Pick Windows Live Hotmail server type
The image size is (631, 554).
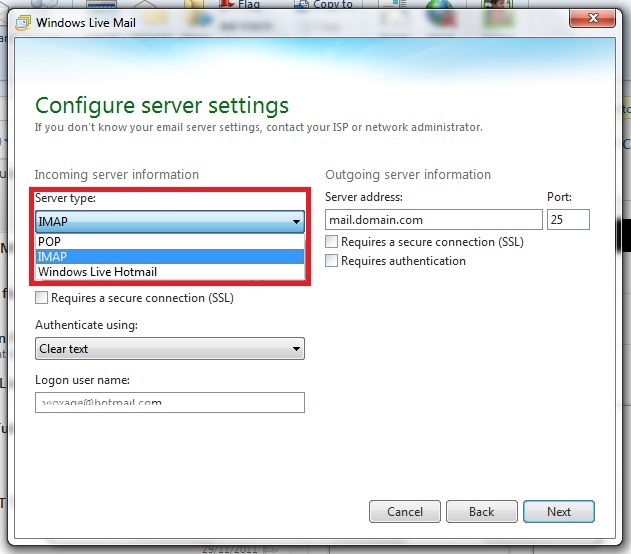pyautogui.click(x=169, y=272)
